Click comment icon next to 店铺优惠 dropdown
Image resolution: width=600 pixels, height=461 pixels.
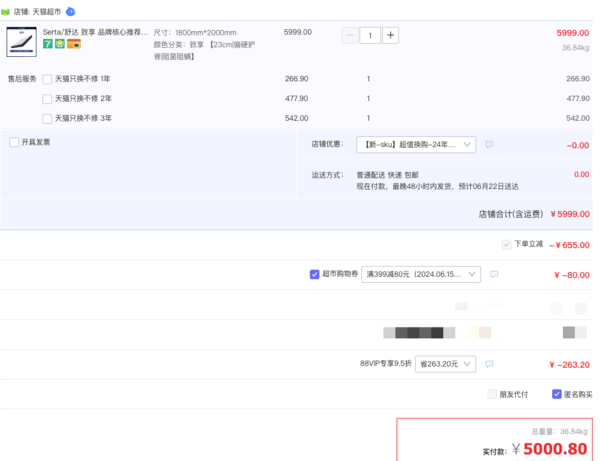(x=489, y=145)
